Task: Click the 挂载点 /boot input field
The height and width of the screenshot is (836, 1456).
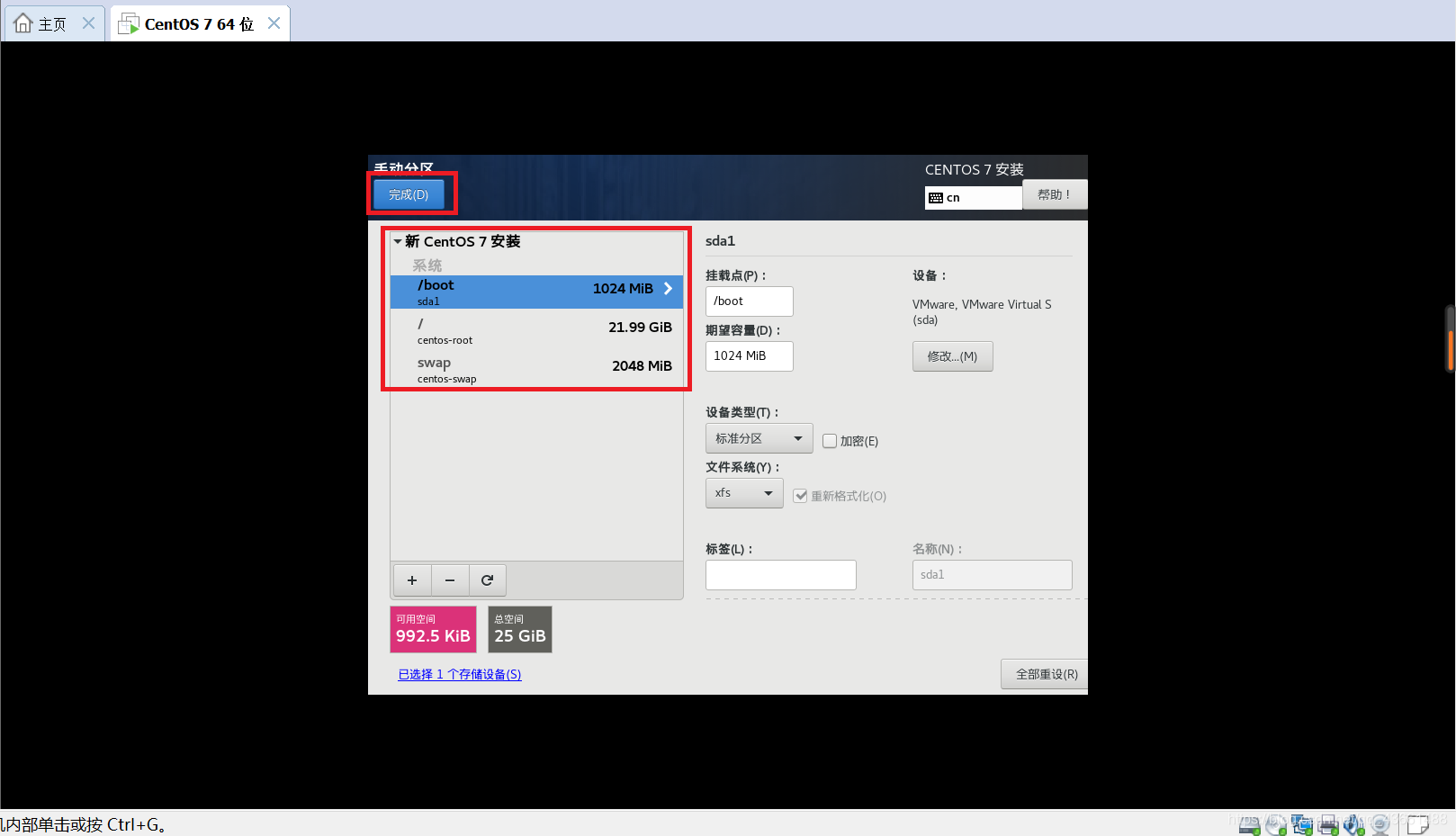Action: tap(749, 301)
